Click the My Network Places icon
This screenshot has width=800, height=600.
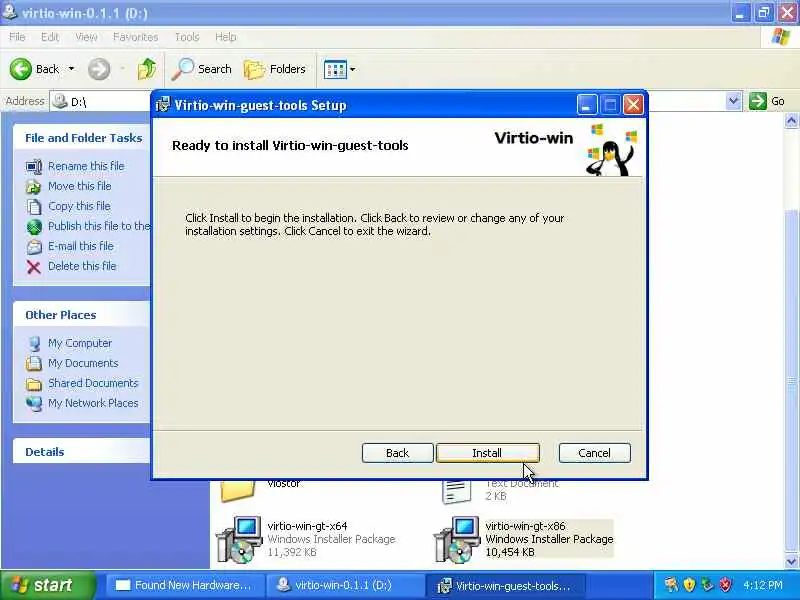[x=34, y=404]
